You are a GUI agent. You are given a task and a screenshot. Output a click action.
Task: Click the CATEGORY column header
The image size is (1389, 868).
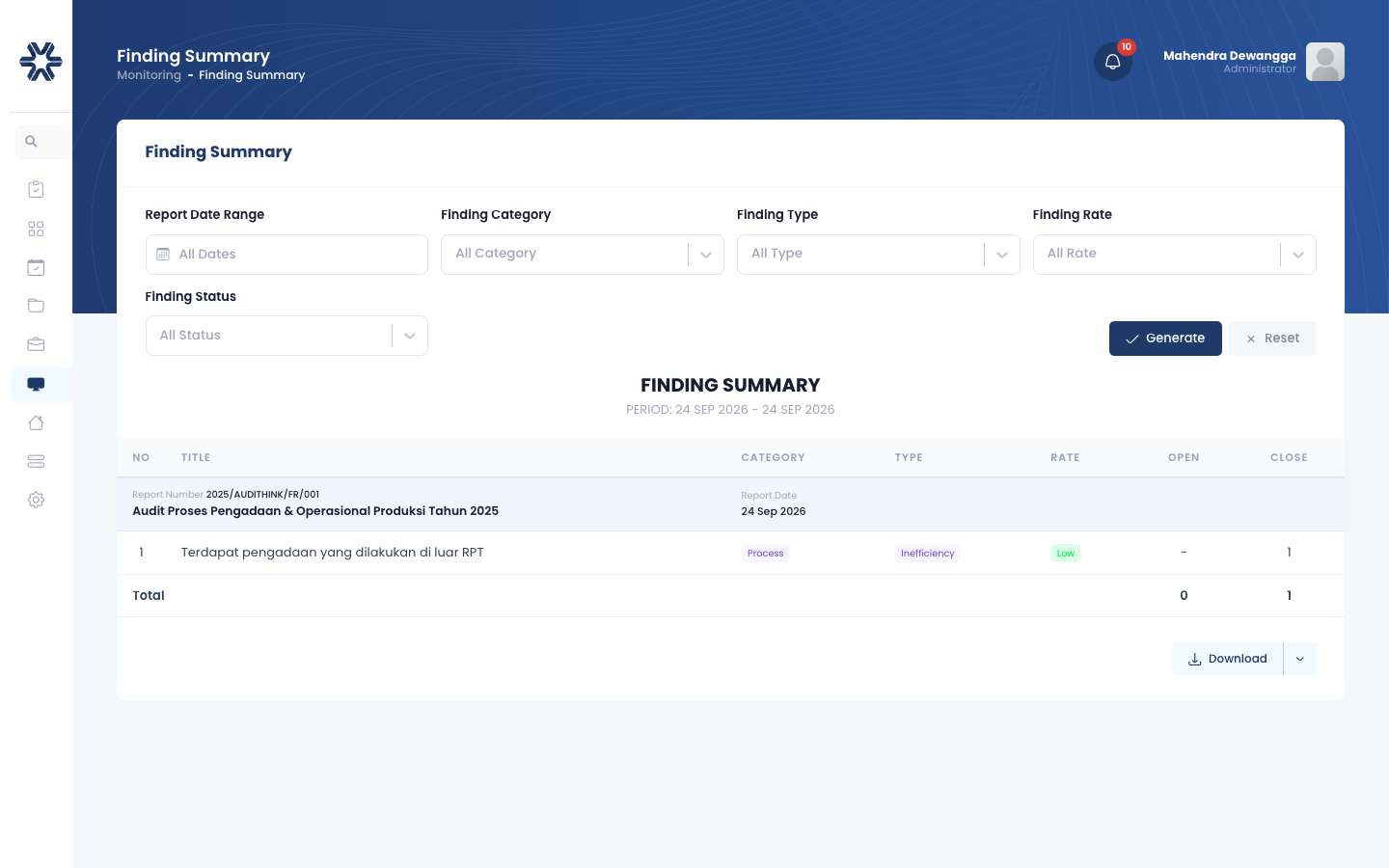click(773, 458)
